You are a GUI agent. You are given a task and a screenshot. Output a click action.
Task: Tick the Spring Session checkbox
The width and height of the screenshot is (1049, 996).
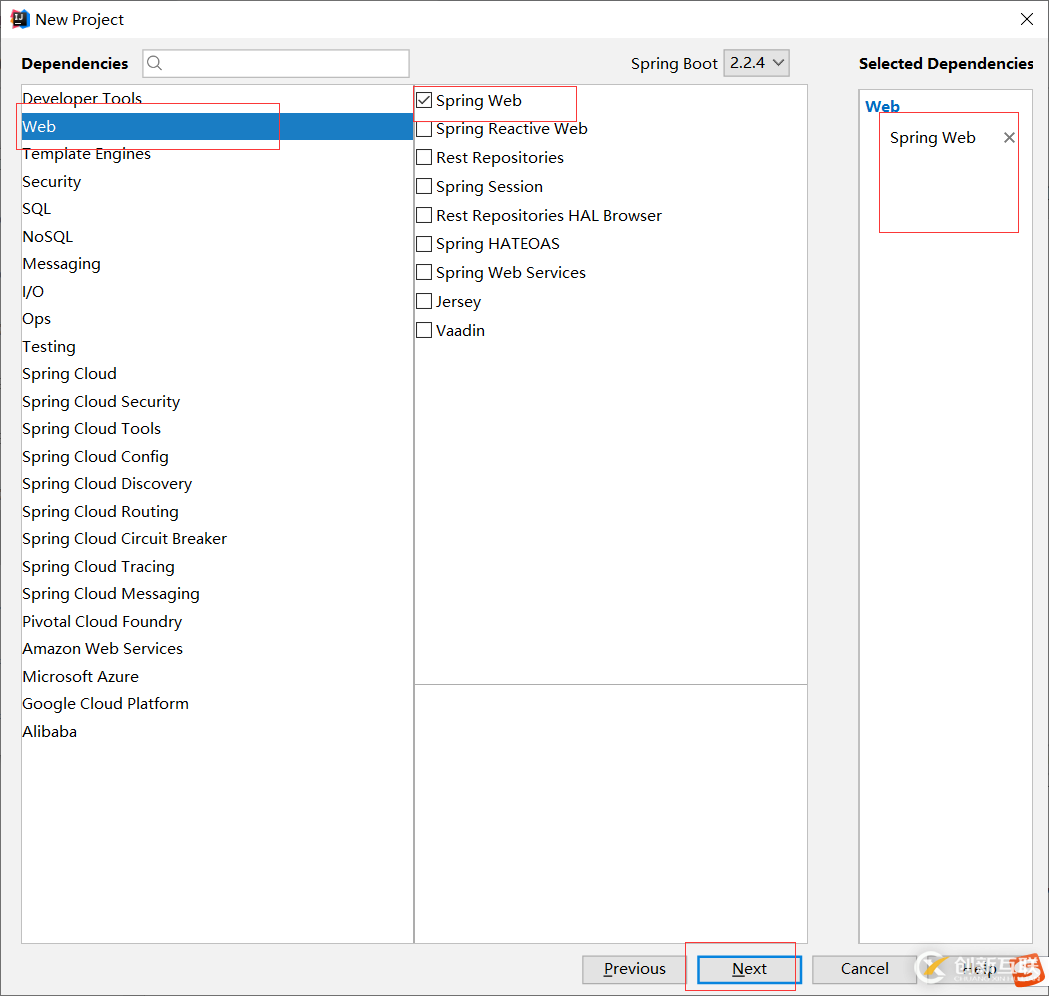tap(424, 186)
